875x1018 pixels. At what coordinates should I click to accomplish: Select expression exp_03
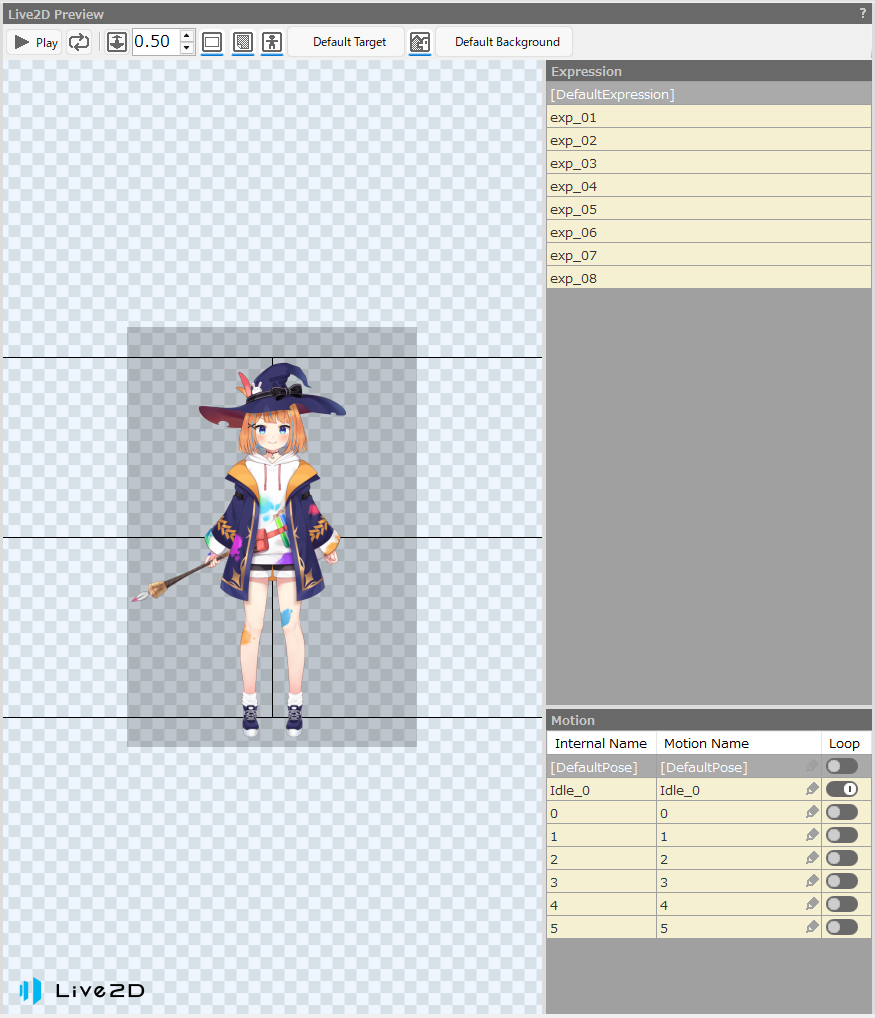click(709, 163)
